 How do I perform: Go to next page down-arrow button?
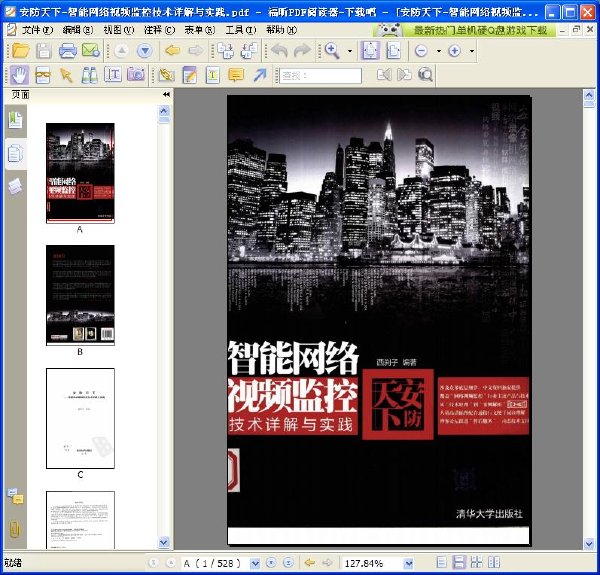(145, 50)
